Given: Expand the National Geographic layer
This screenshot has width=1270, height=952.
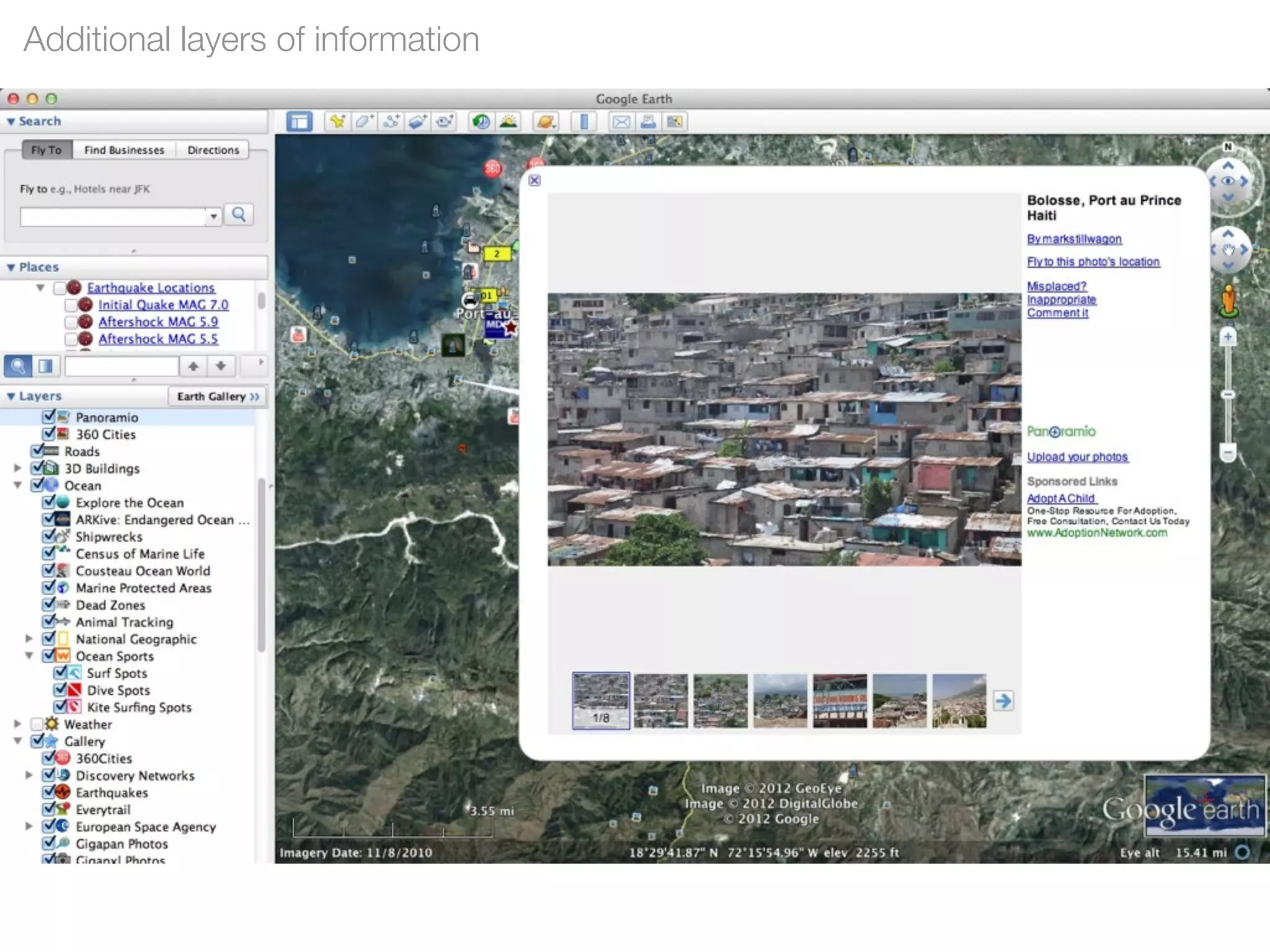Looking at the screenshot, I should point(29,638).
